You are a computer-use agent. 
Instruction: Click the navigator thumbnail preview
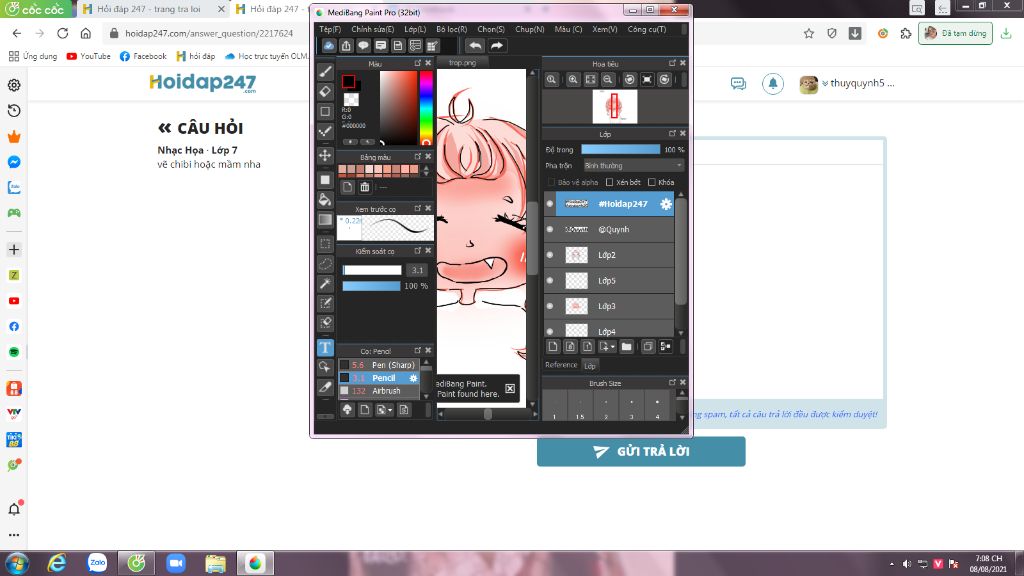[615, 106]
